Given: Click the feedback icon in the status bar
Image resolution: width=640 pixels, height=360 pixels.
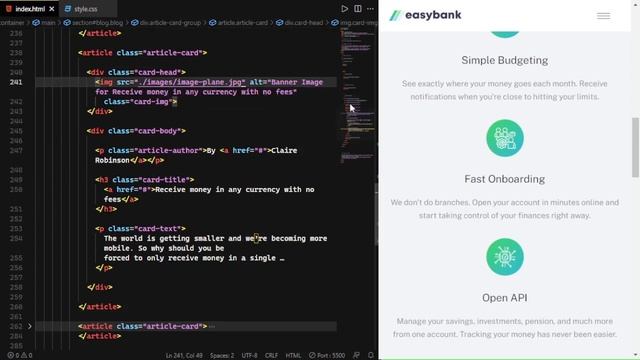Looking at the screenshot, I should [356, 356].
